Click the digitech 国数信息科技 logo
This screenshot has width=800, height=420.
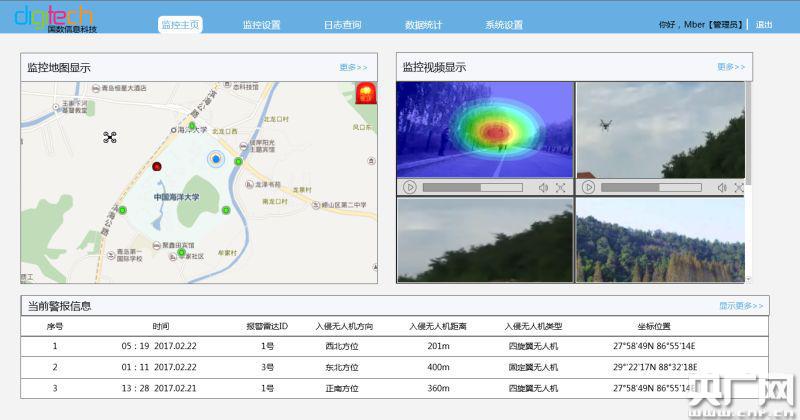click(x=55, y=19)
